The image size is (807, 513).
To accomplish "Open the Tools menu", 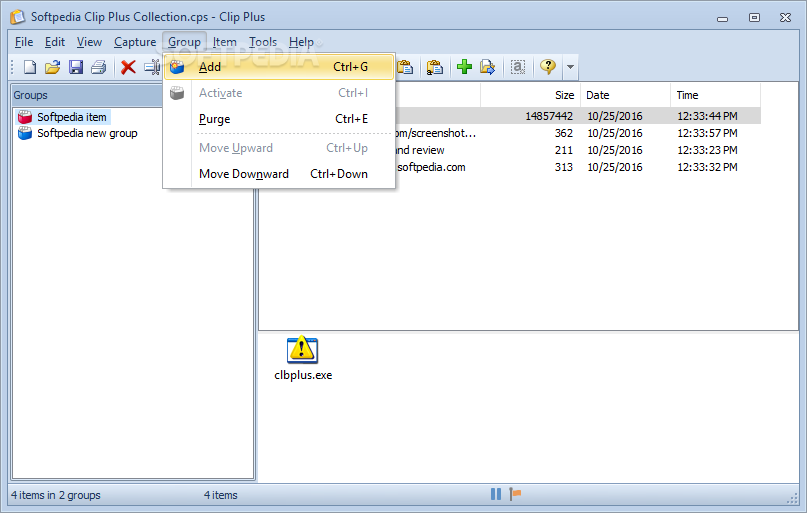I will (263, 42).
